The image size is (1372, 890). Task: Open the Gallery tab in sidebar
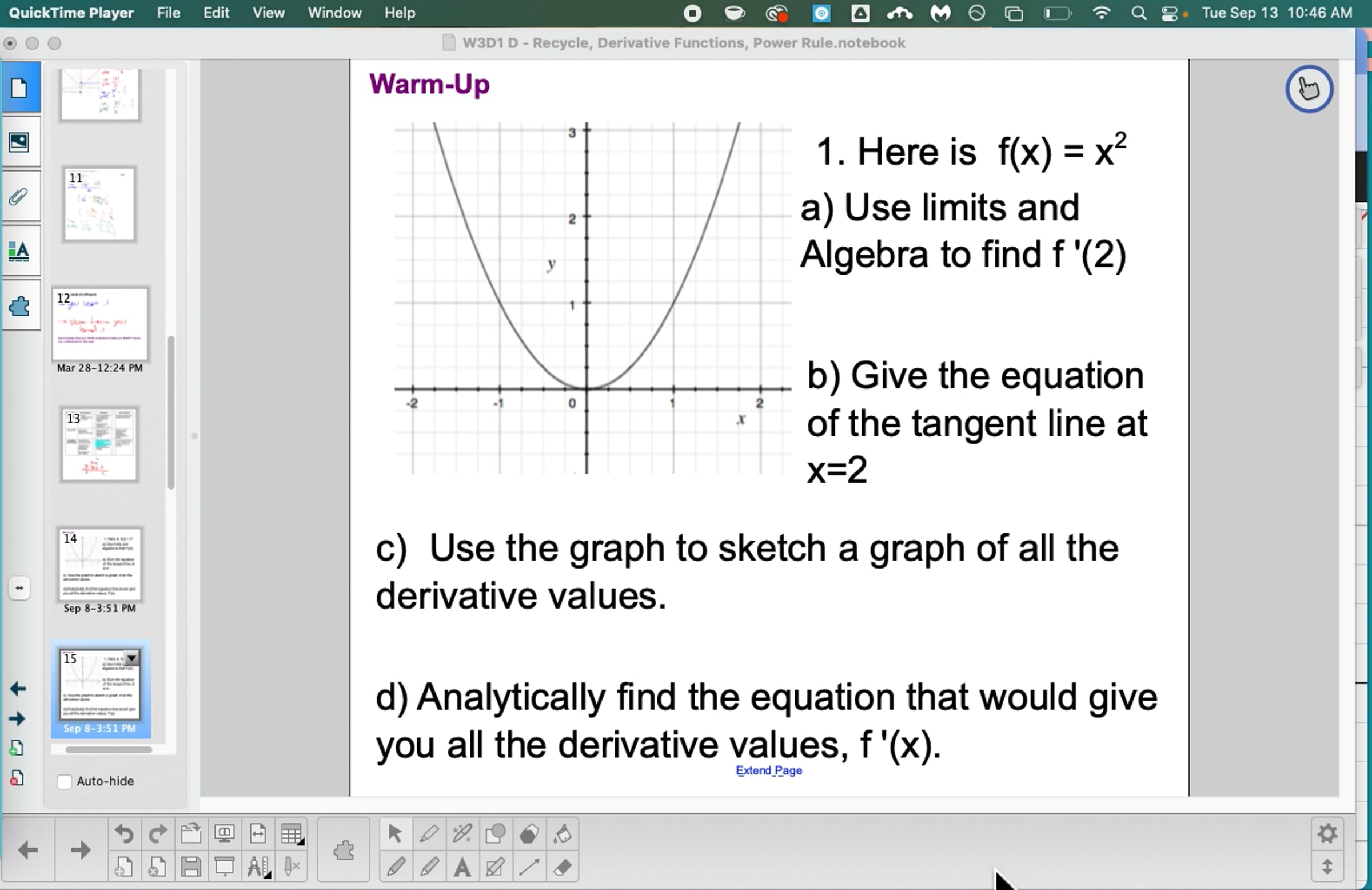point(19,142)
